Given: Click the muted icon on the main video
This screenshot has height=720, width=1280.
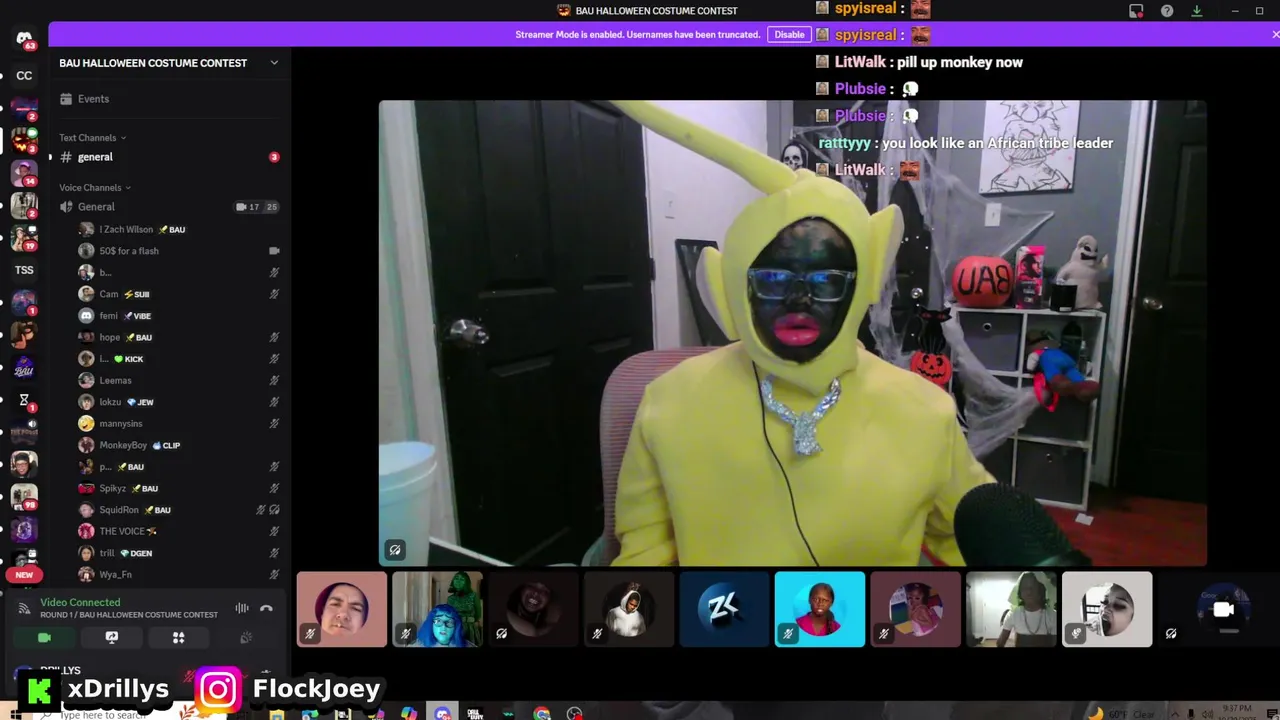Looking at the screenshot, I should 395,550.
